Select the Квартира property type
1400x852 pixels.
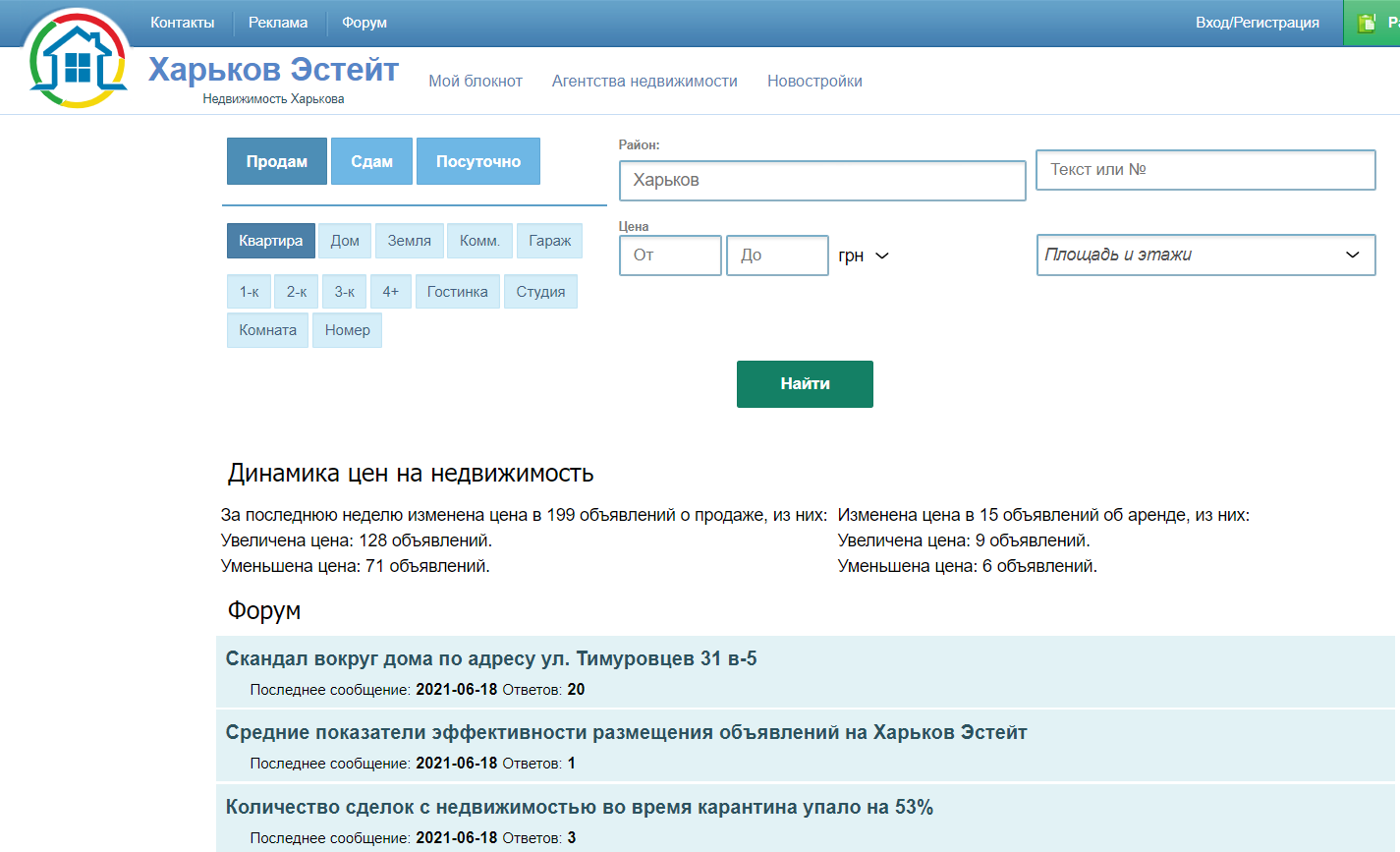270,241
